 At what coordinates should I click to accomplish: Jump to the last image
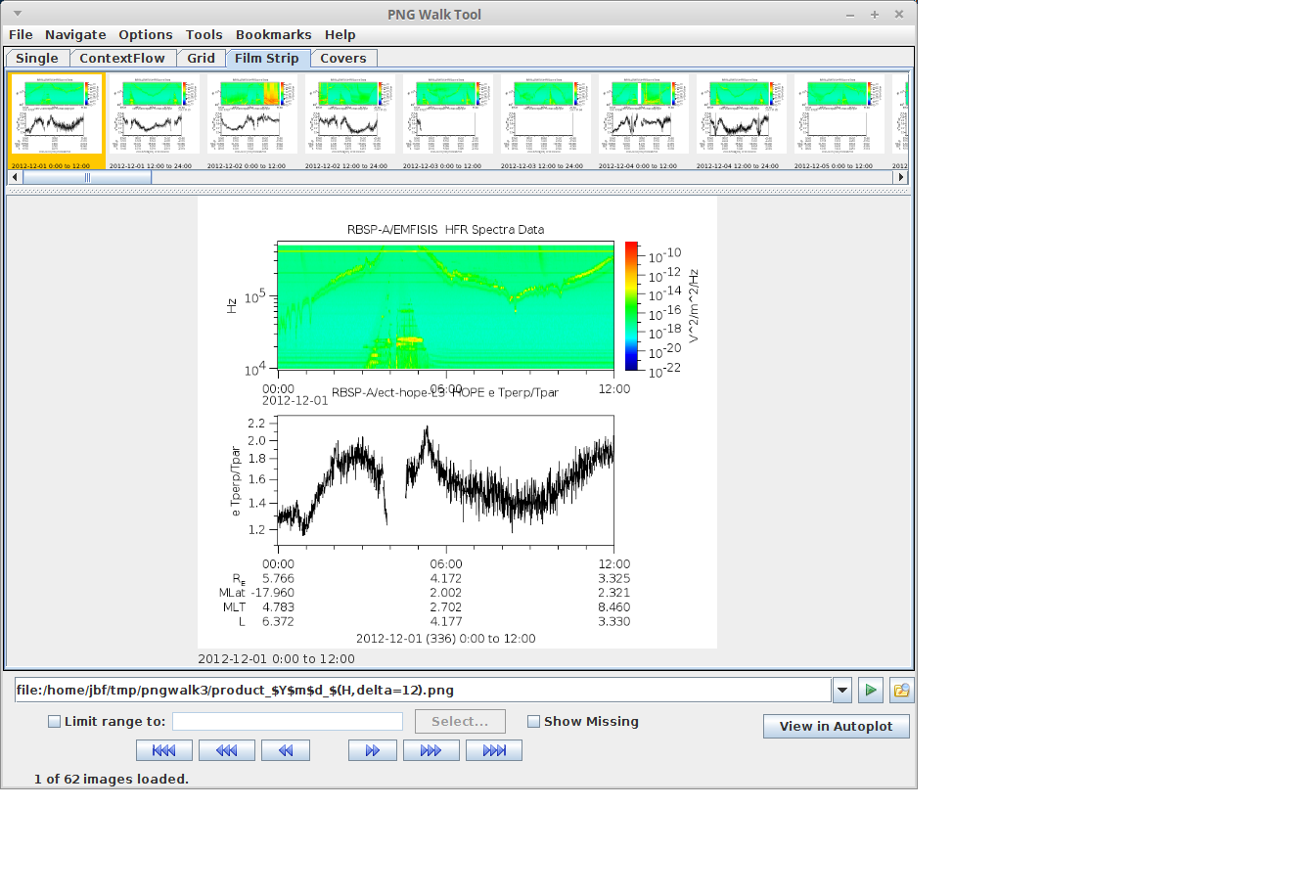coord(493,750)
